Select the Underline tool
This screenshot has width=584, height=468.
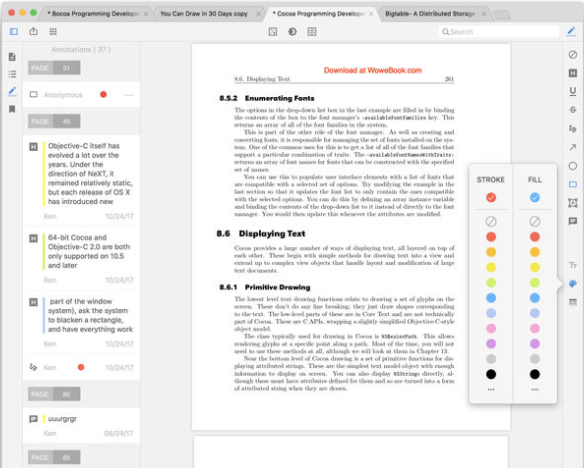573,91
